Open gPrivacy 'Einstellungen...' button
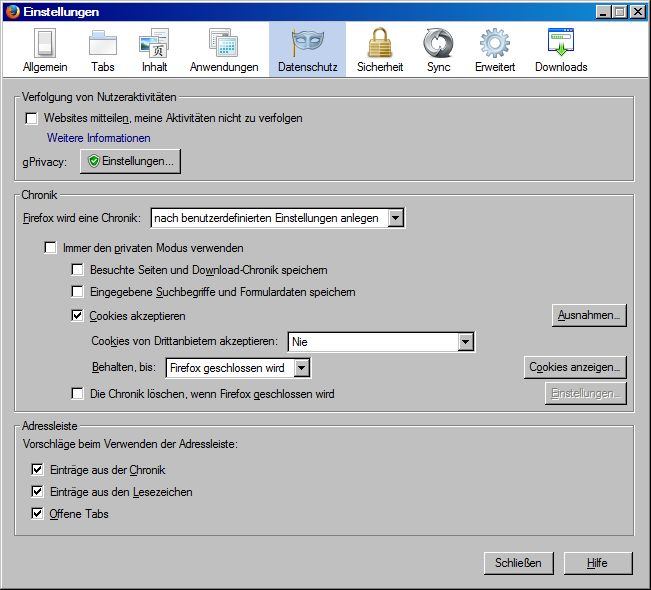The width and height of the screenshot is (651, 590). tap(130, 161)
